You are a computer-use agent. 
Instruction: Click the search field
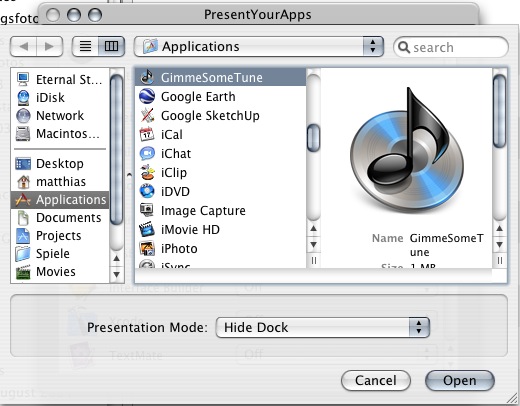(x=451, y=47)
